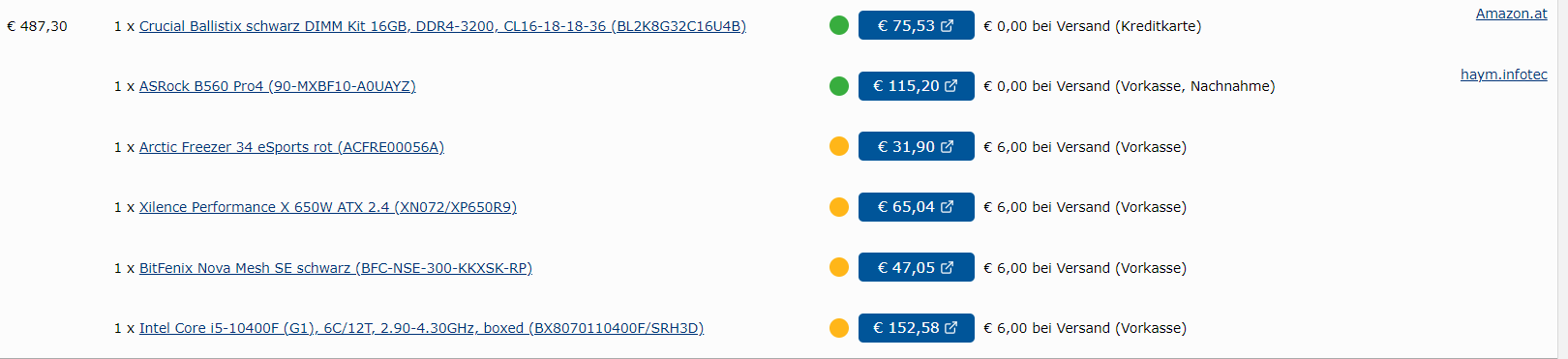Open external link icon on € 152,58 button
This screenshot has height=359, width=1568.
pyautogui.click(x=951, y=328)
